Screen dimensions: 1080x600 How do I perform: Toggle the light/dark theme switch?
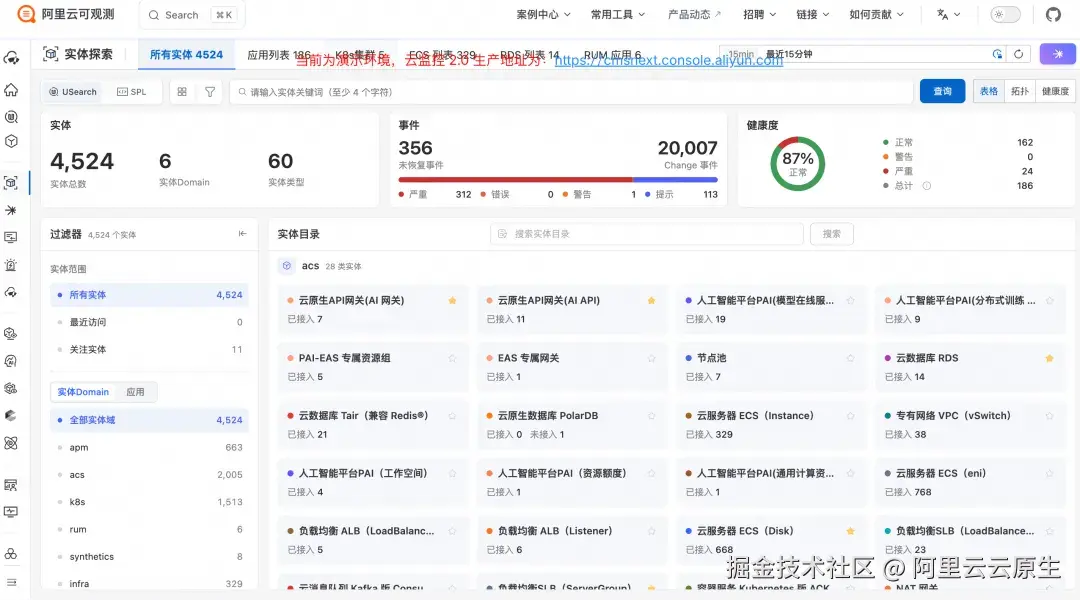1005,14
